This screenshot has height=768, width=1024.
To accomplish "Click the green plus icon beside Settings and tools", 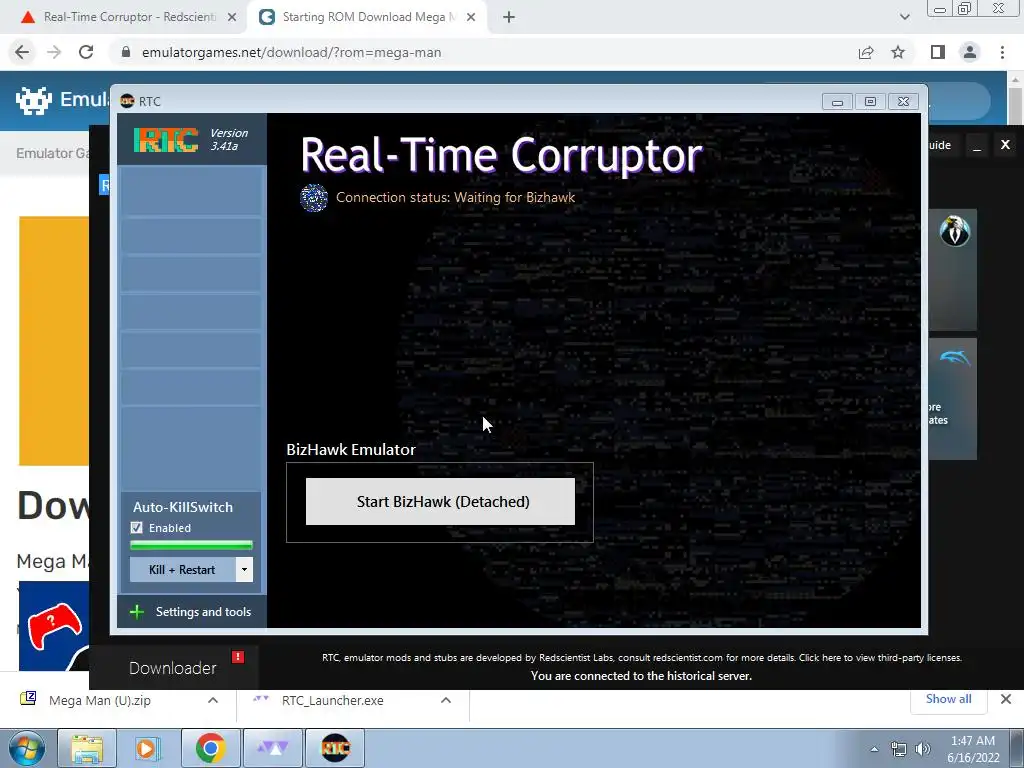I will tap(136, 612).
